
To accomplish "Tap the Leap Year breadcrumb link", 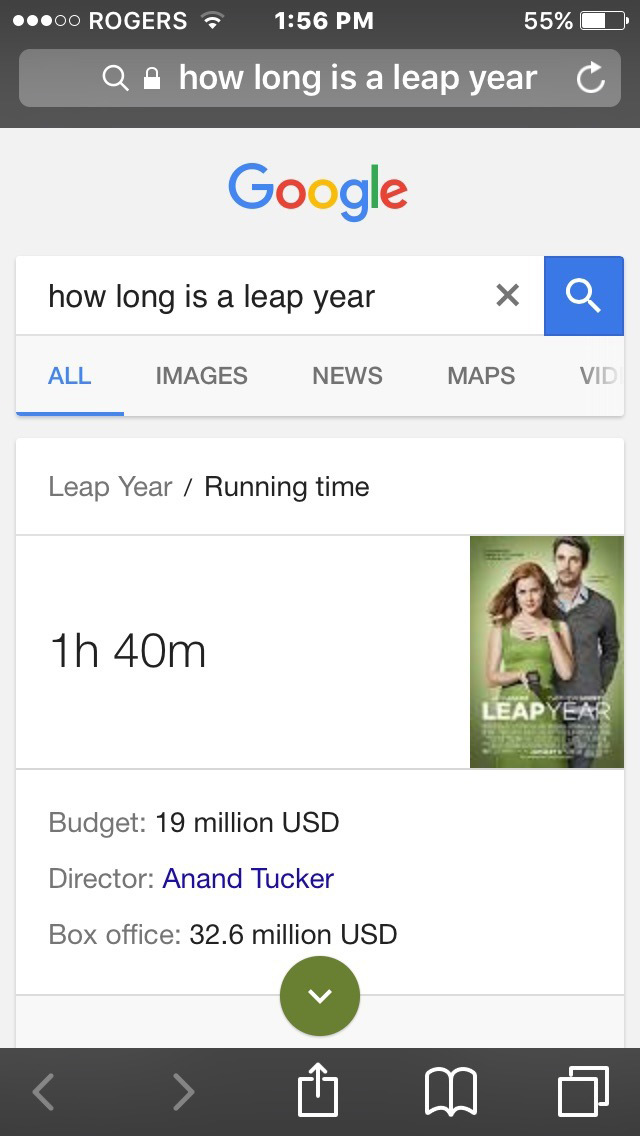I will tap(110, 487).
